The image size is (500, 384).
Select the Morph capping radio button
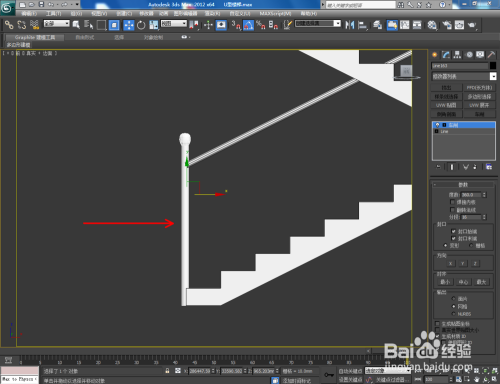click(x=445, y=245)
